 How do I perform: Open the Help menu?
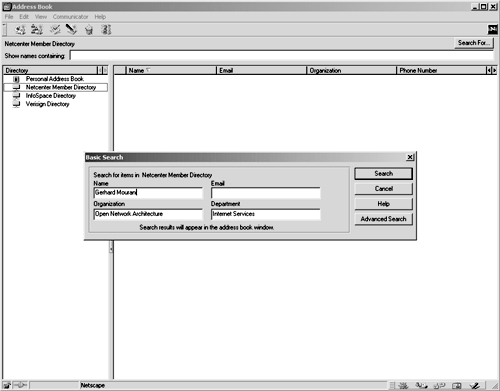coord(100,17)
